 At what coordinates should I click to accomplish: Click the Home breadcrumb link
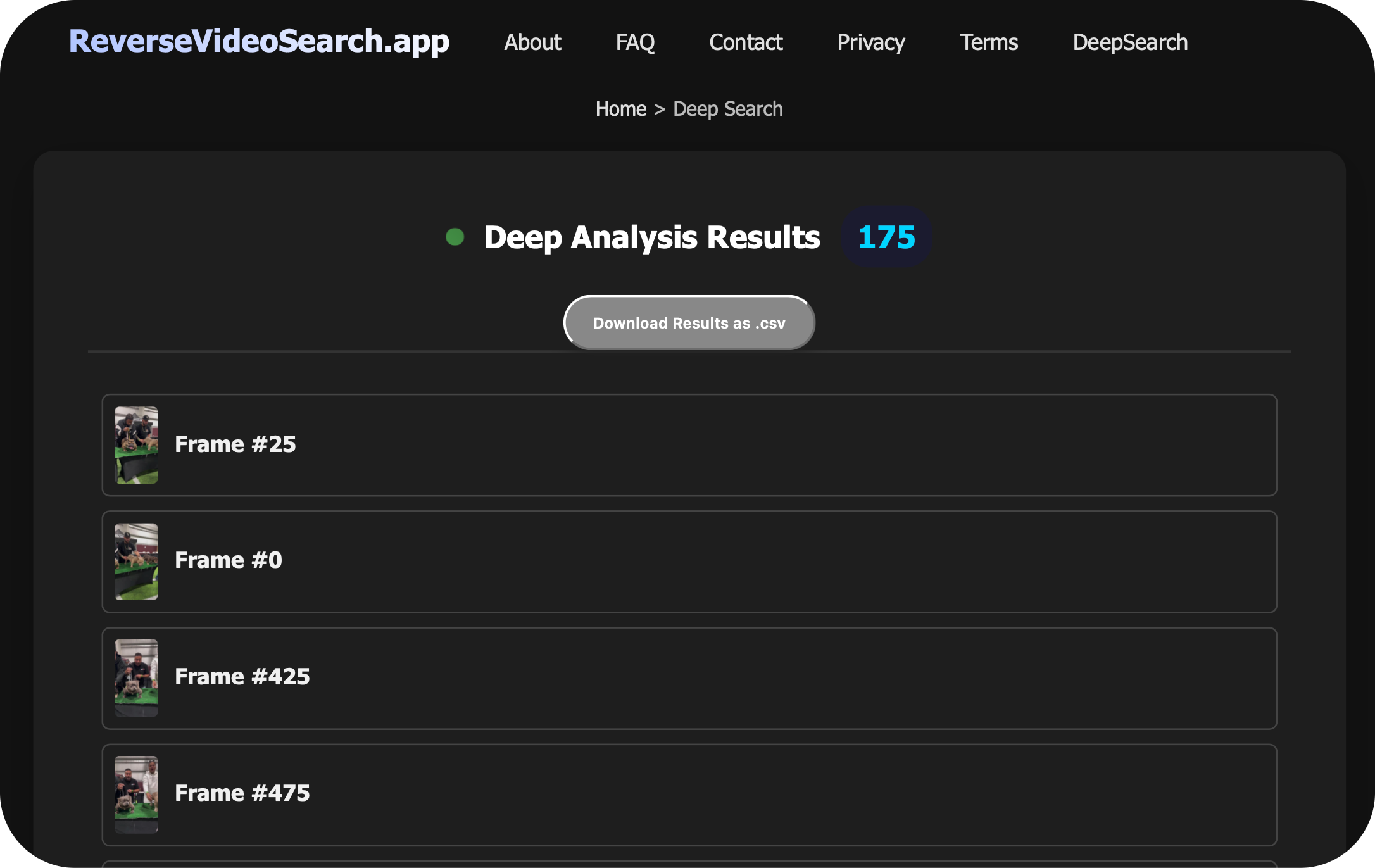(x=620, y=109)
